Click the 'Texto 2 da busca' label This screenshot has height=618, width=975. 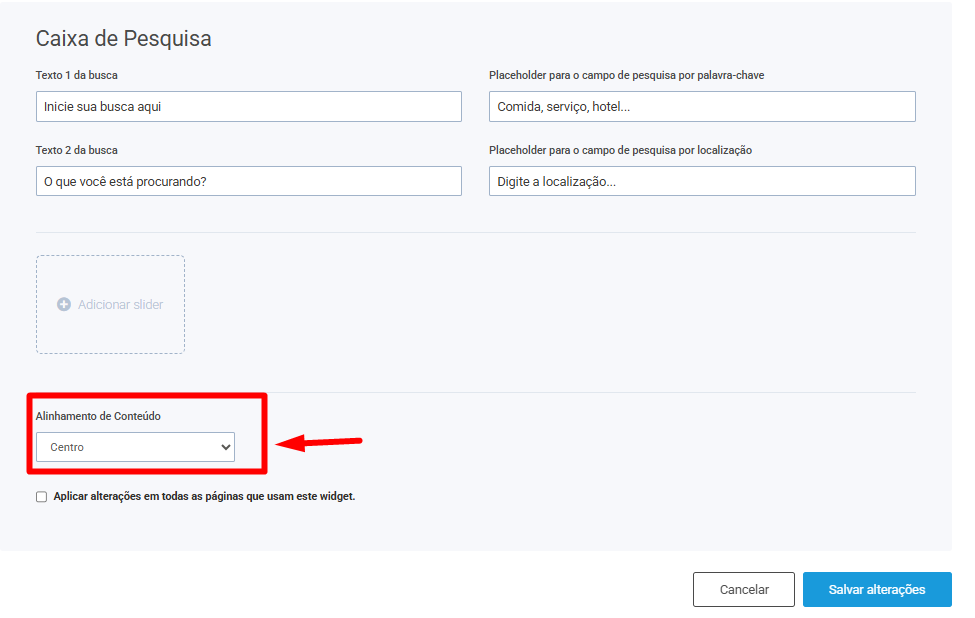pyautogui.click(x=76, y=150)
